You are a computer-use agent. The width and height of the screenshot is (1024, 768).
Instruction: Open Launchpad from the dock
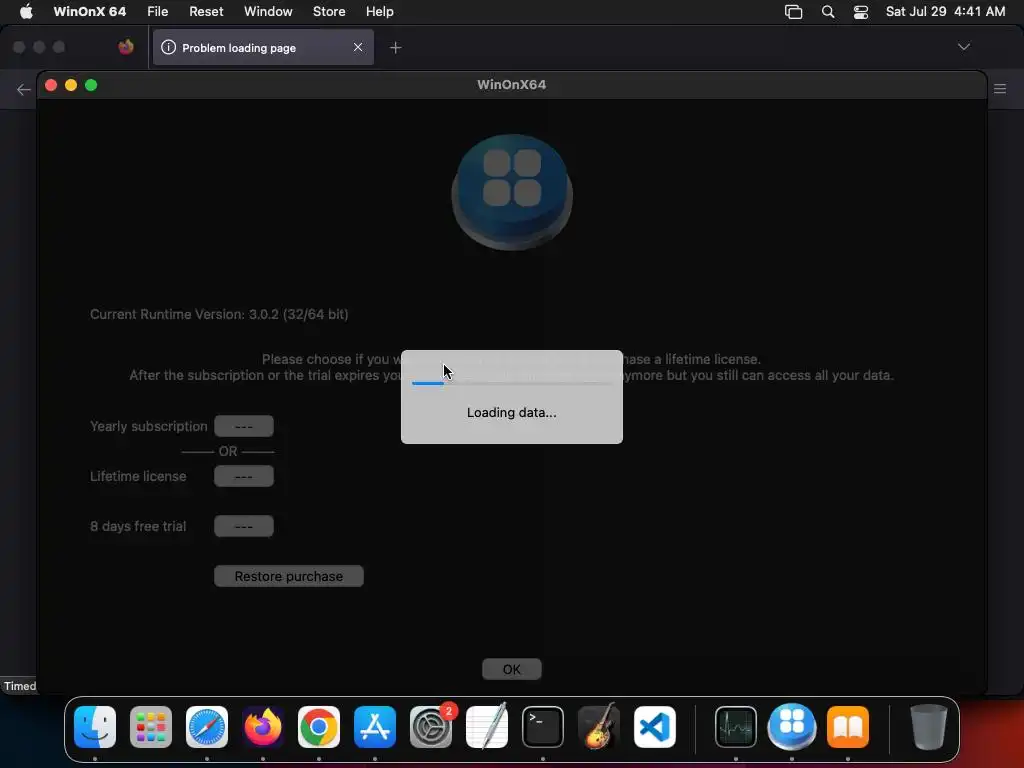point(151,727)
